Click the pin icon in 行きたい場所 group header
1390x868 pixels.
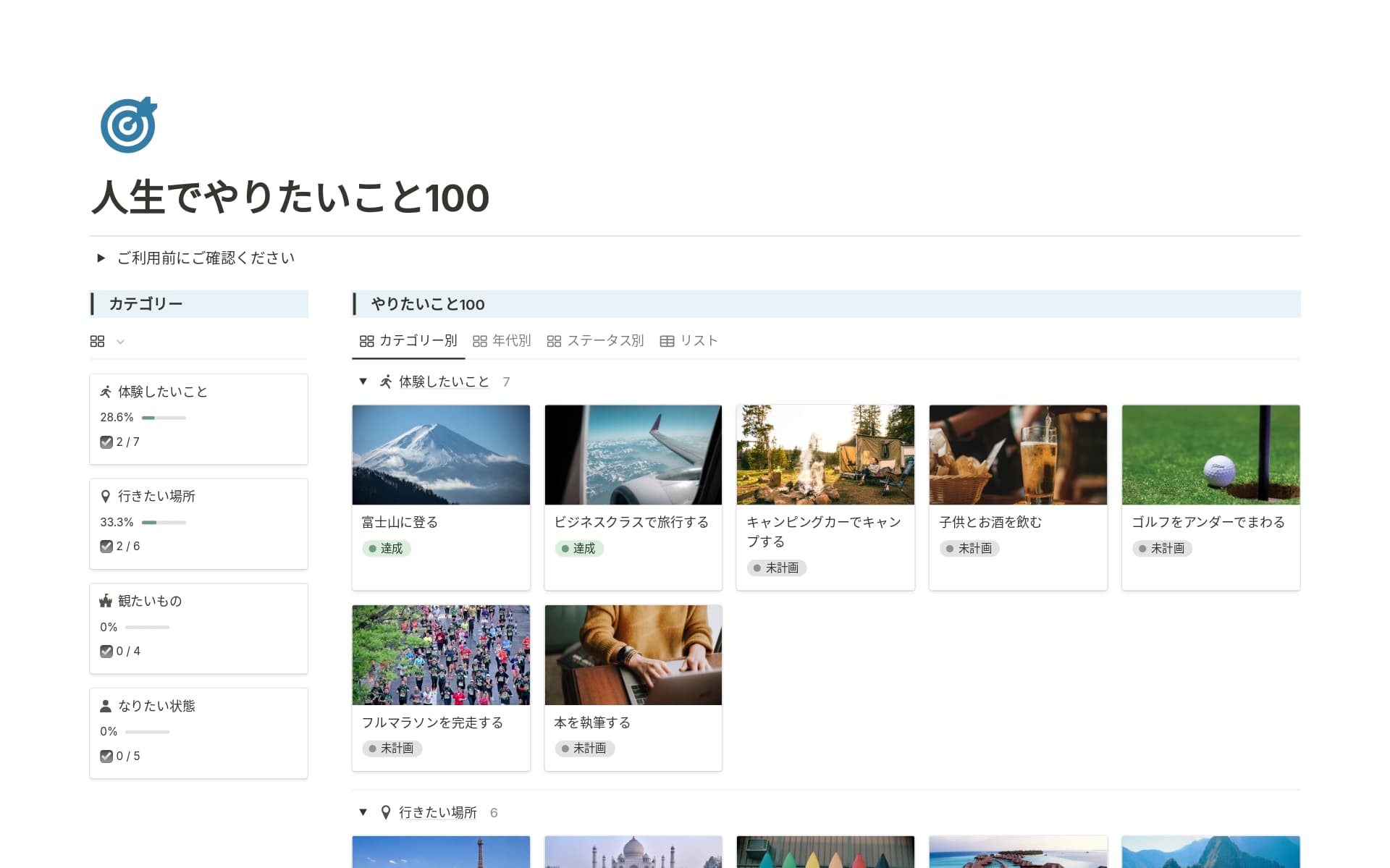tap(386, 812)
